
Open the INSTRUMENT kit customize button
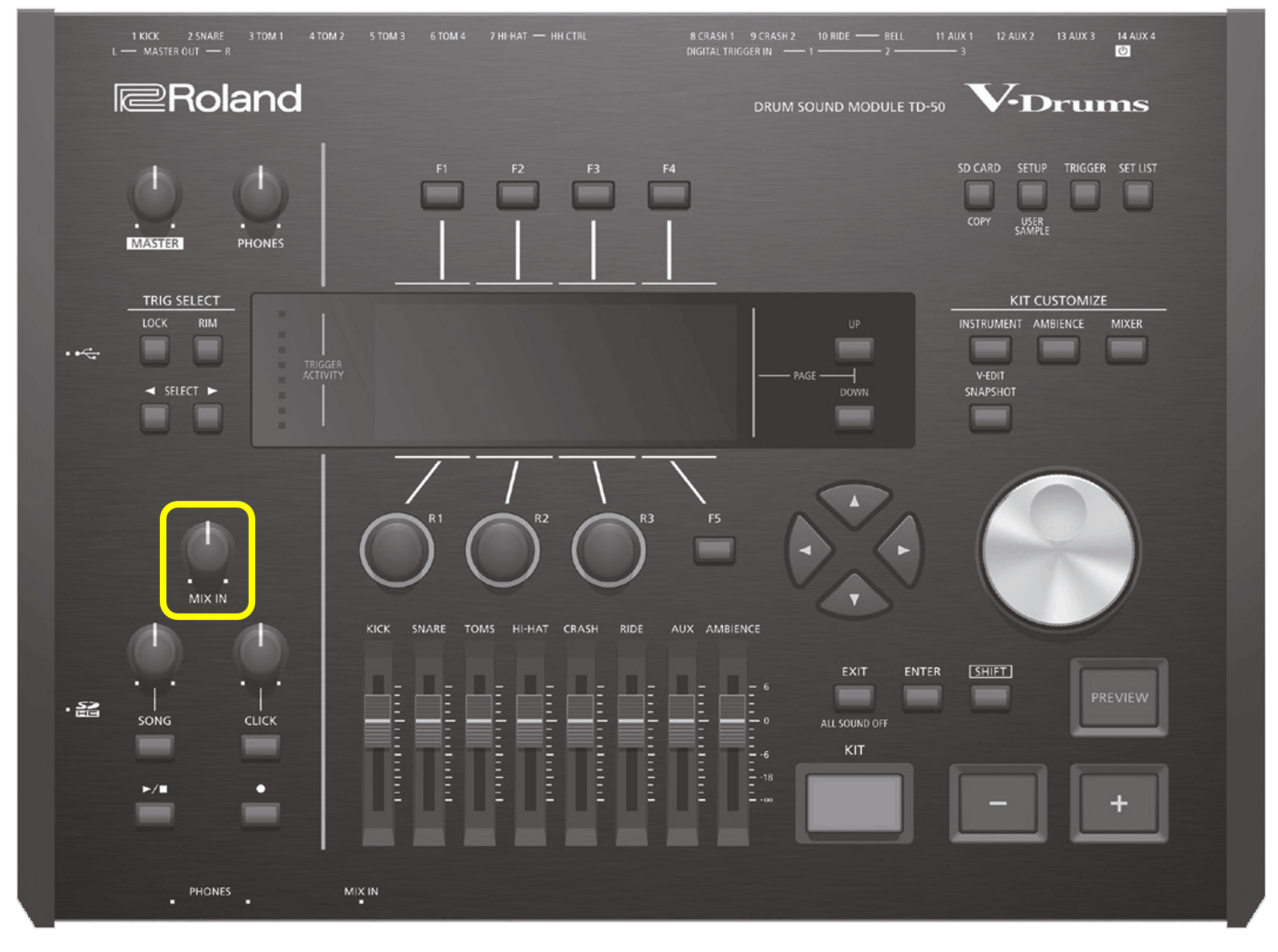(x=990, y=350)
